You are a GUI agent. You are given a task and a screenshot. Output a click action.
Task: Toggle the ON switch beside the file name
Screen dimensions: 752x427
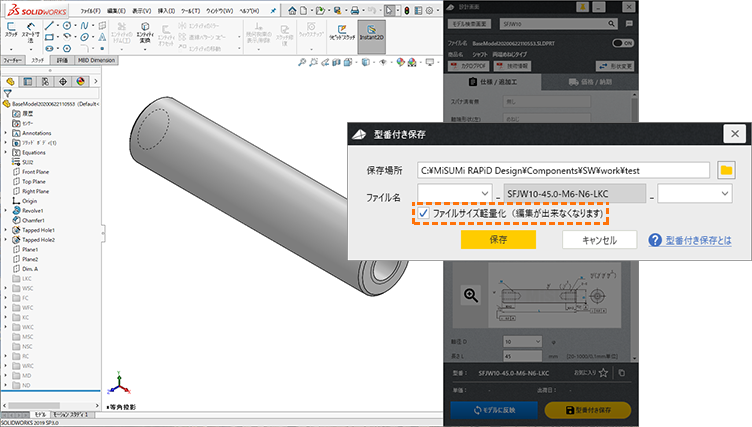click(623, 43)
